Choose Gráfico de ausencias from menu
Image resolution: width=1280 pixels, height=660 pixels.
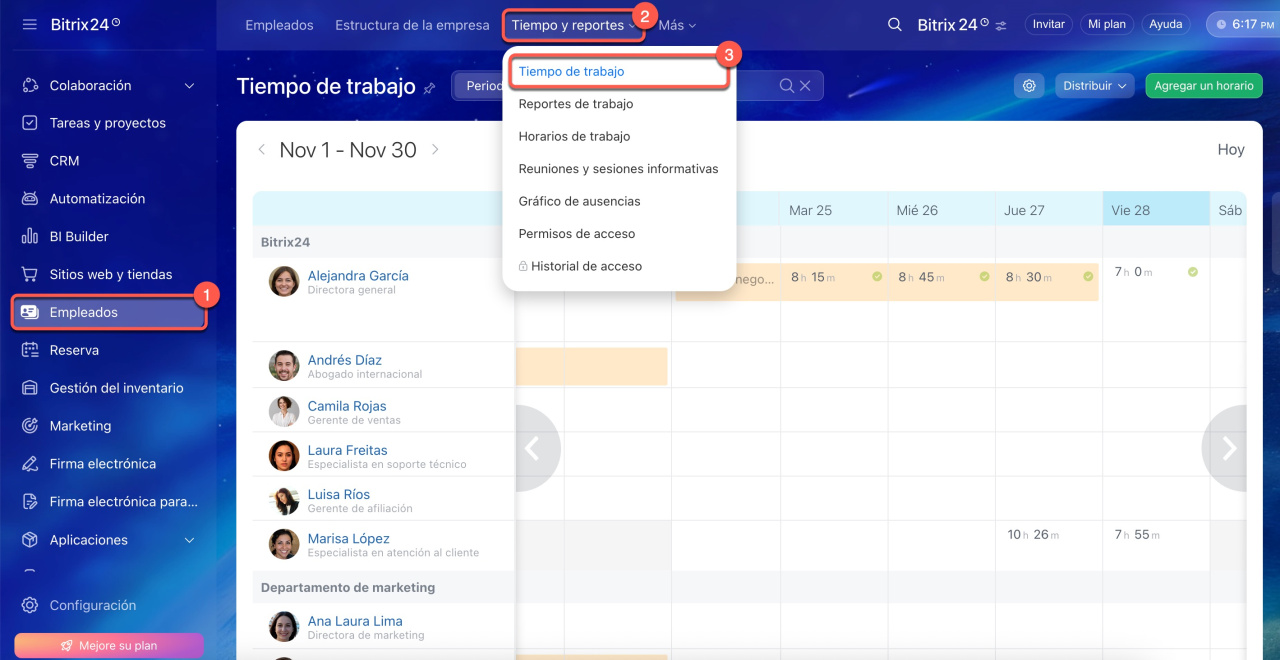pyautogui.click(x=579, y=201)
